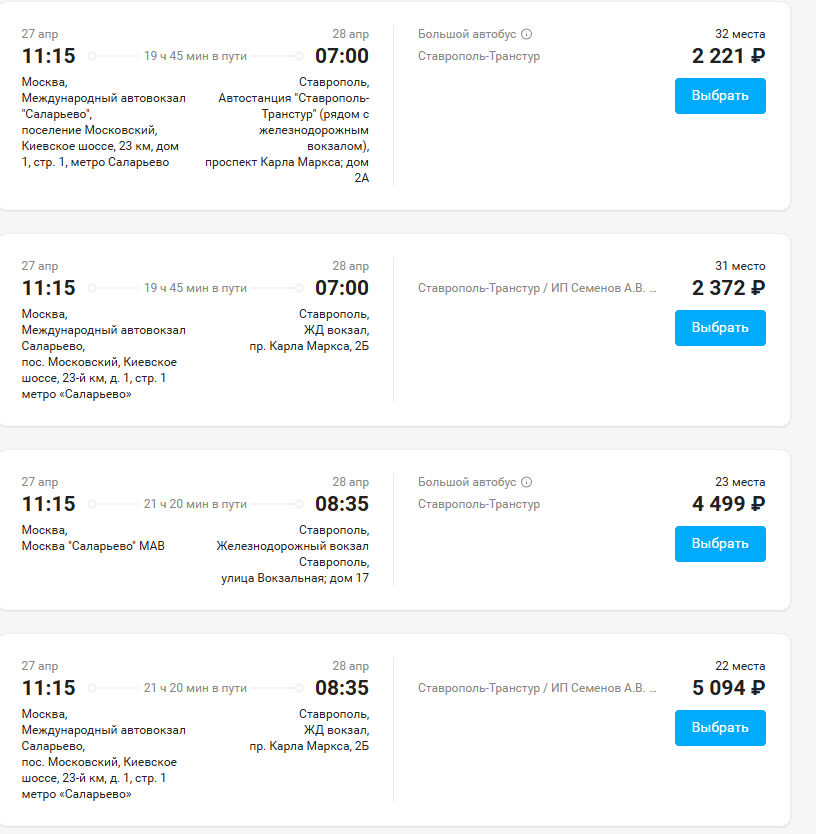816x834 pixels.
Task: Click "улица Вокзальная; дом 17" arrival address
Action: coord(295,578)
